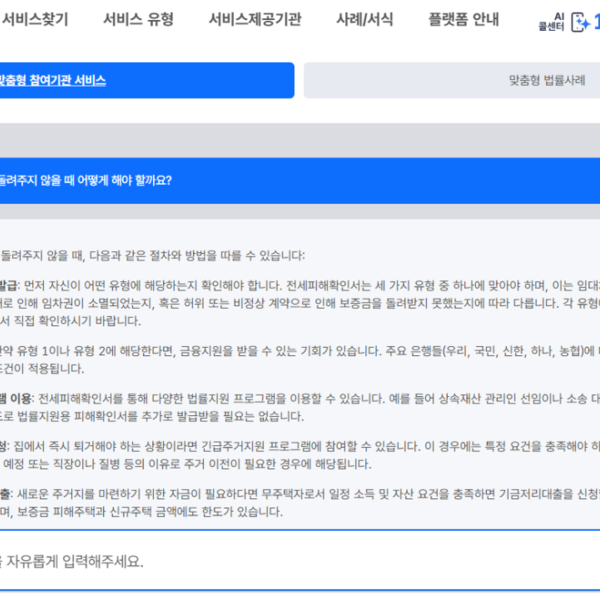Viewport: 600px width, 600px height.
Task: Click the paragraph listing 우리, 국민, 신한 banks
Action: [300, 360]
